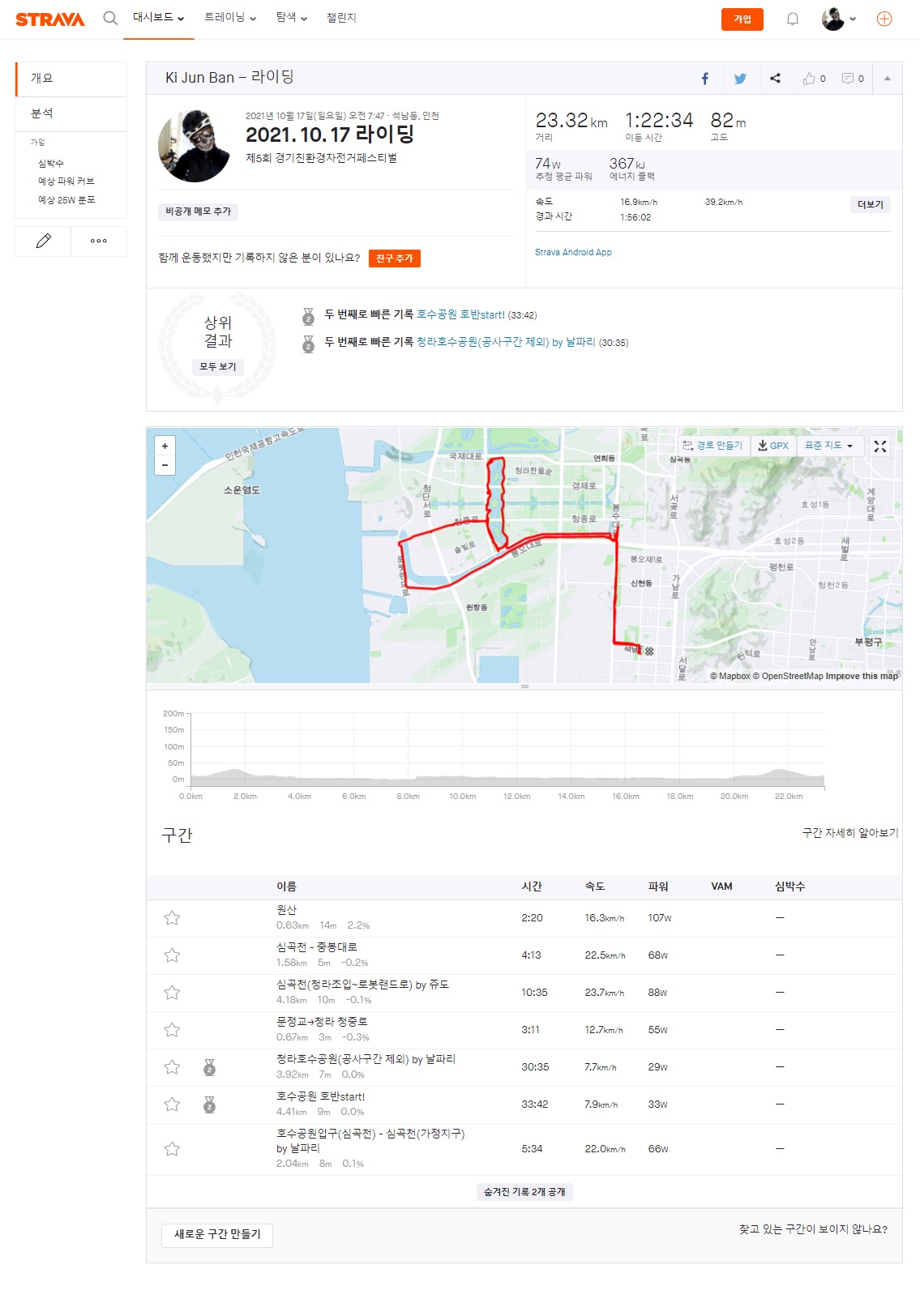
Task: Open the three-dot more actions menu
Action: (98, 241)
